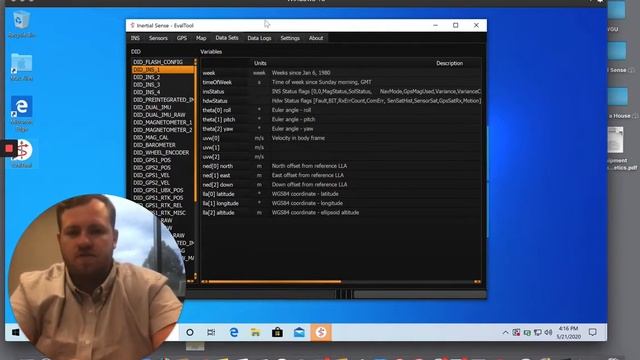The width and height of the screenshot is (640, 360).
Task: Click the hdwStatus variable row
Action: click(x=341, y=101)
